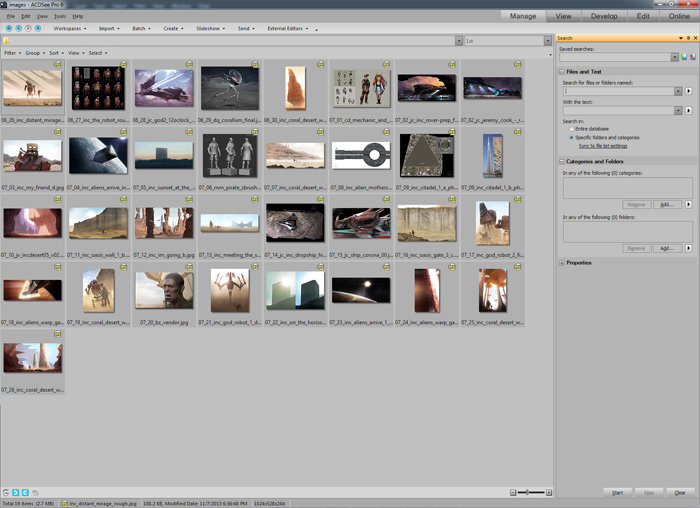Viewport: 700px width, 508px height.
Task: Open the Tools menu
Action: tap(60, 16)
